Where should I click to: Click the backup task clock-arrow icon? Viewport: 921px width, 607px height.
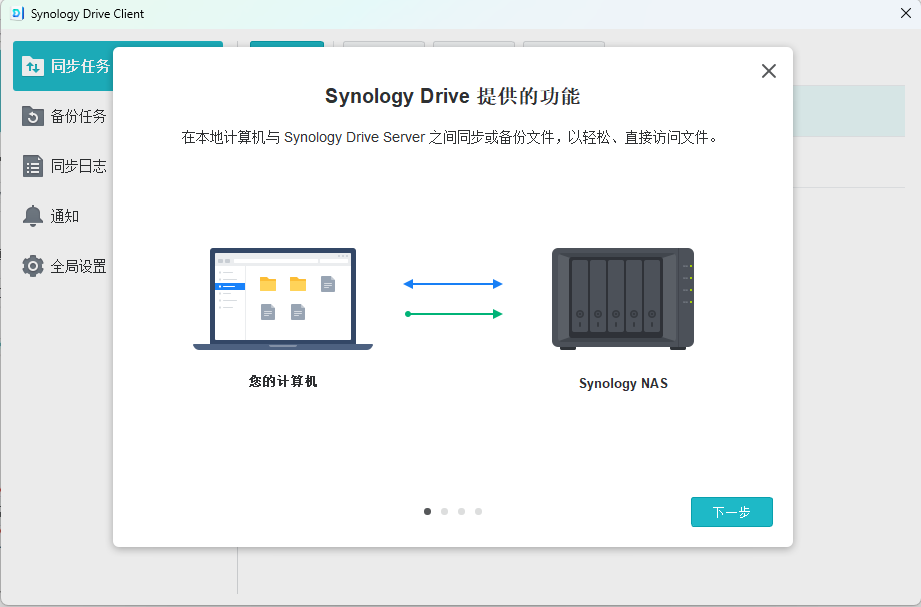click(x=33, y=116)
